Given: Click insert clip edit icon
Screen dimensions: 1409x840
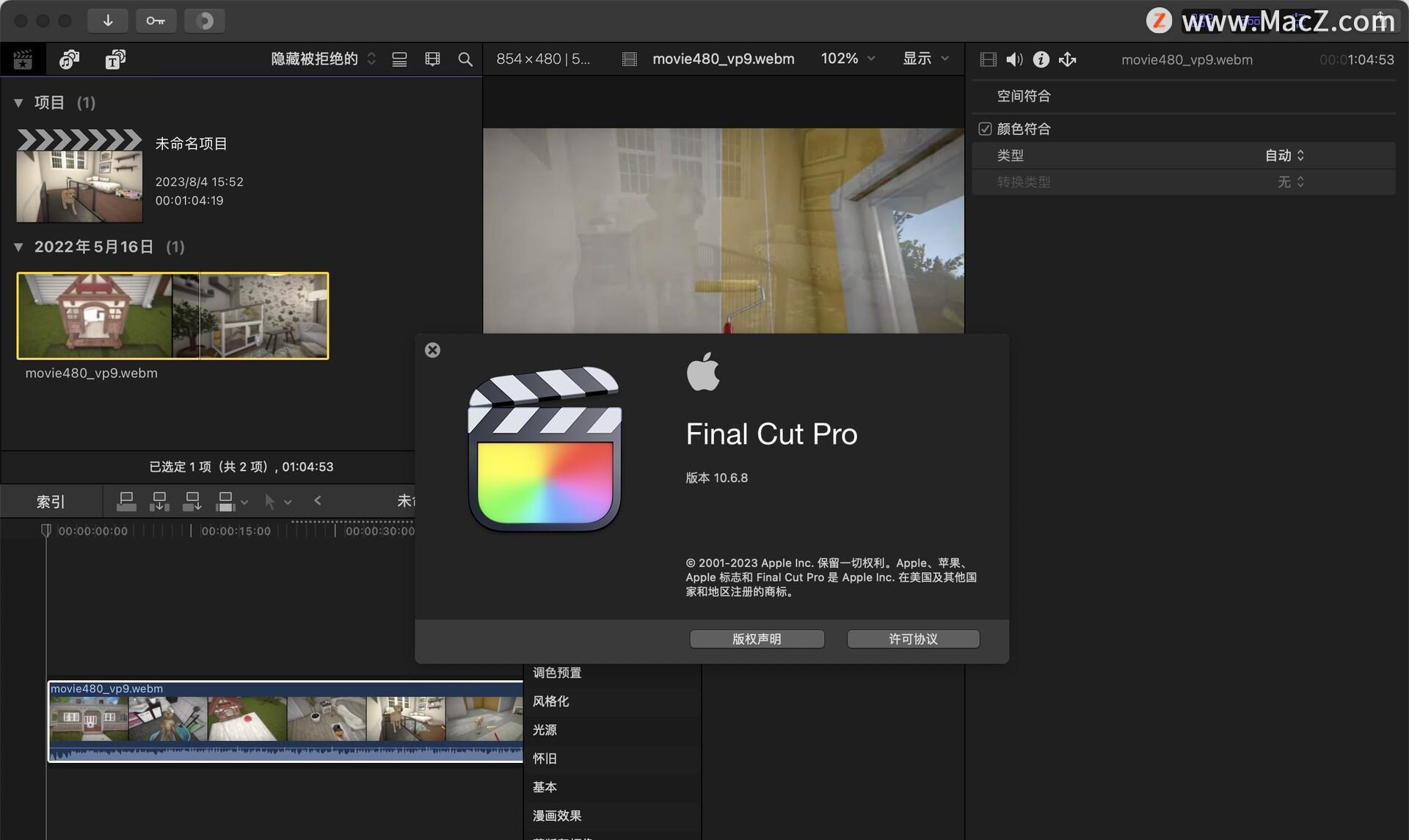Looking at the screenshot, I should (159, 501).
